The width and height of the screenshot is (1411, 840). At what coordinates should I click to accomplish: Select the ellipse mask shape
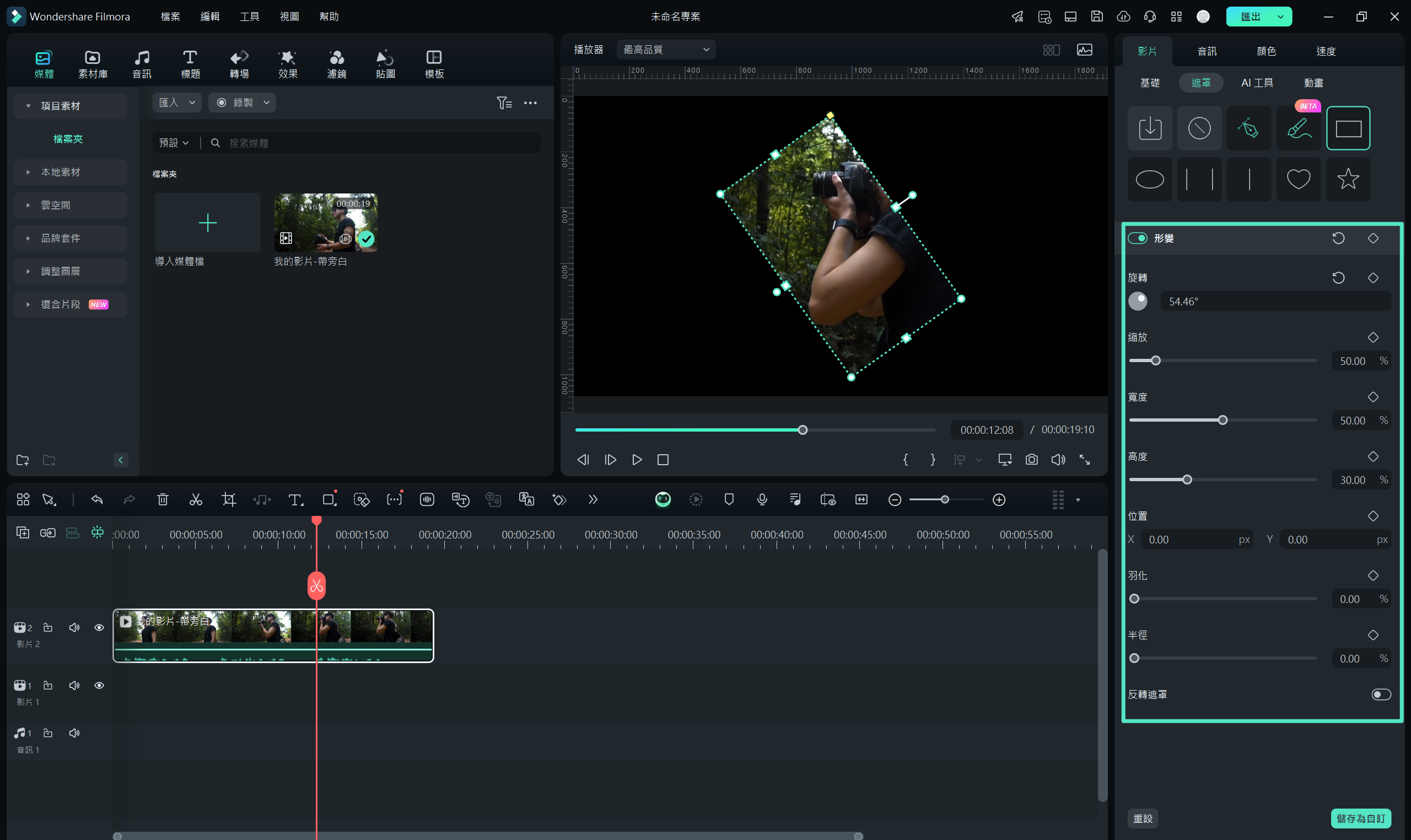tap(1150, 180)
